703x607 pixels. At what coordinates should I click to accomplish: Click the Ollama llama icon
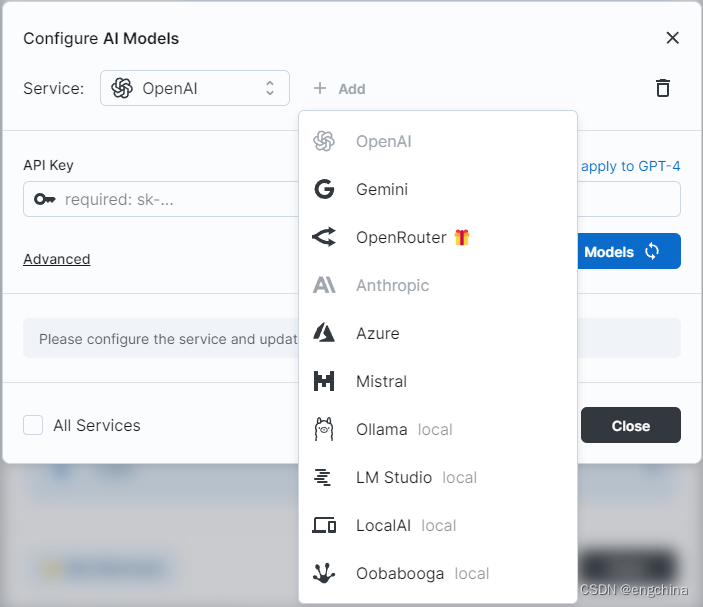click(324, 429)
